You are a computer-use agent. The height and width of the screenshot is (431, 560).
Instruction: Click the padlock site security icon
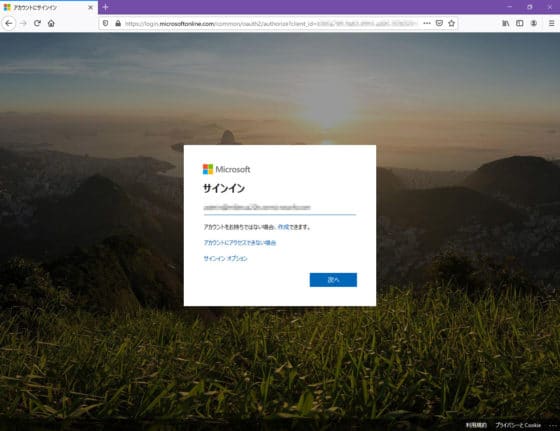point(118,23)
